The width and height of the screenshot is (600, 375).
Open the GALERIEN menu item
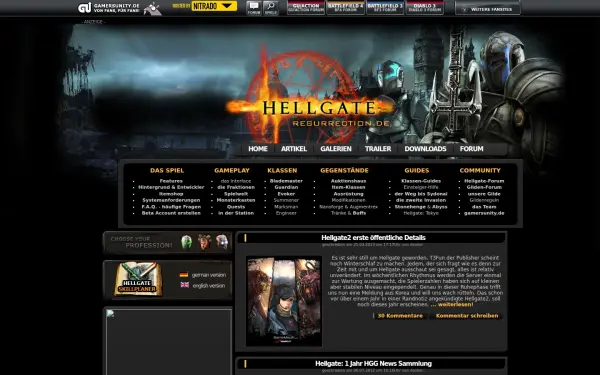pyautogui.click(x=336, y=149)
